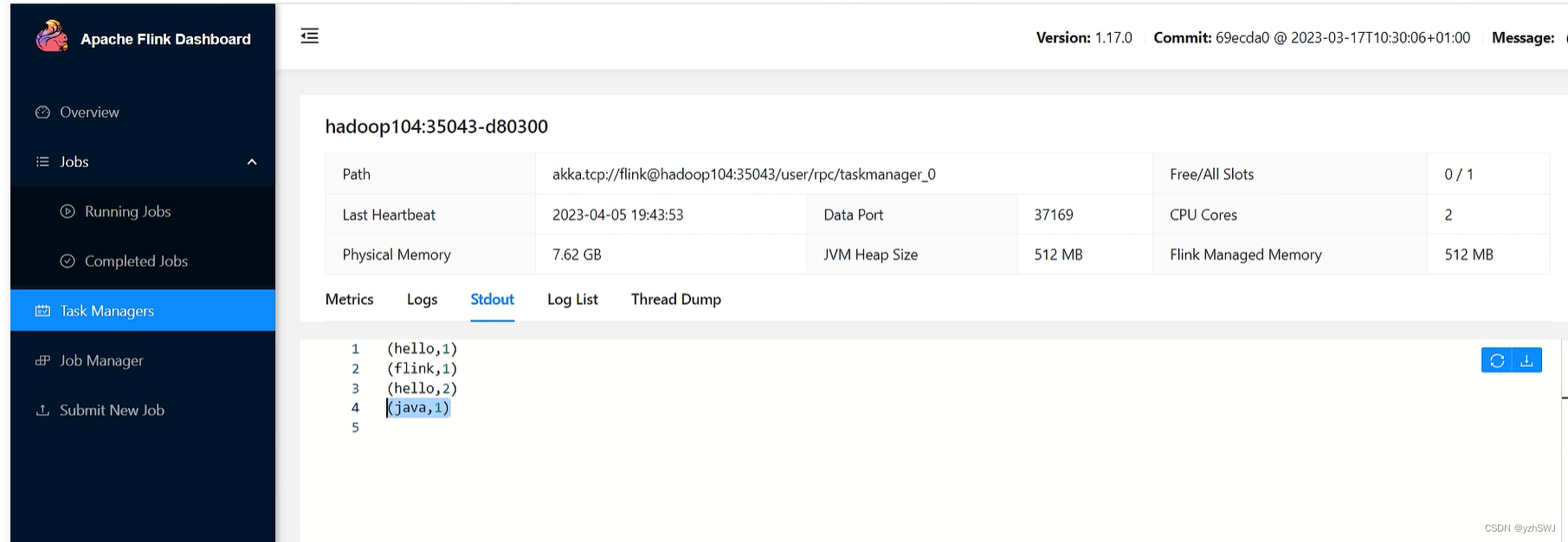This screenshot has height=542, width=1568.
Task: Collapse the sidebar with the fold icon
Action: 309,35
